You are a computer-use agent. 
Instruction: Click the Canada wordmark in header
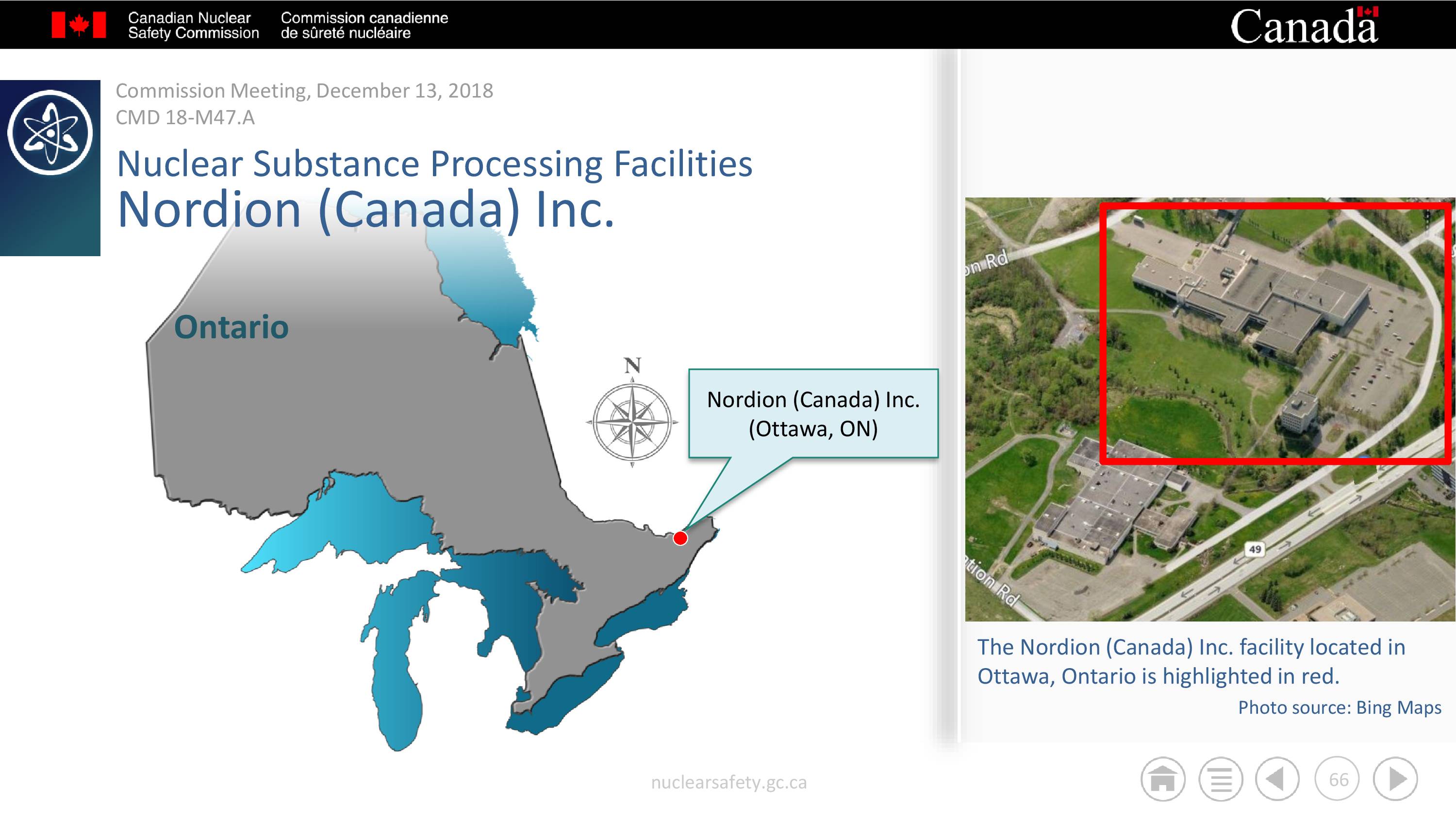tap(1305, 25)
